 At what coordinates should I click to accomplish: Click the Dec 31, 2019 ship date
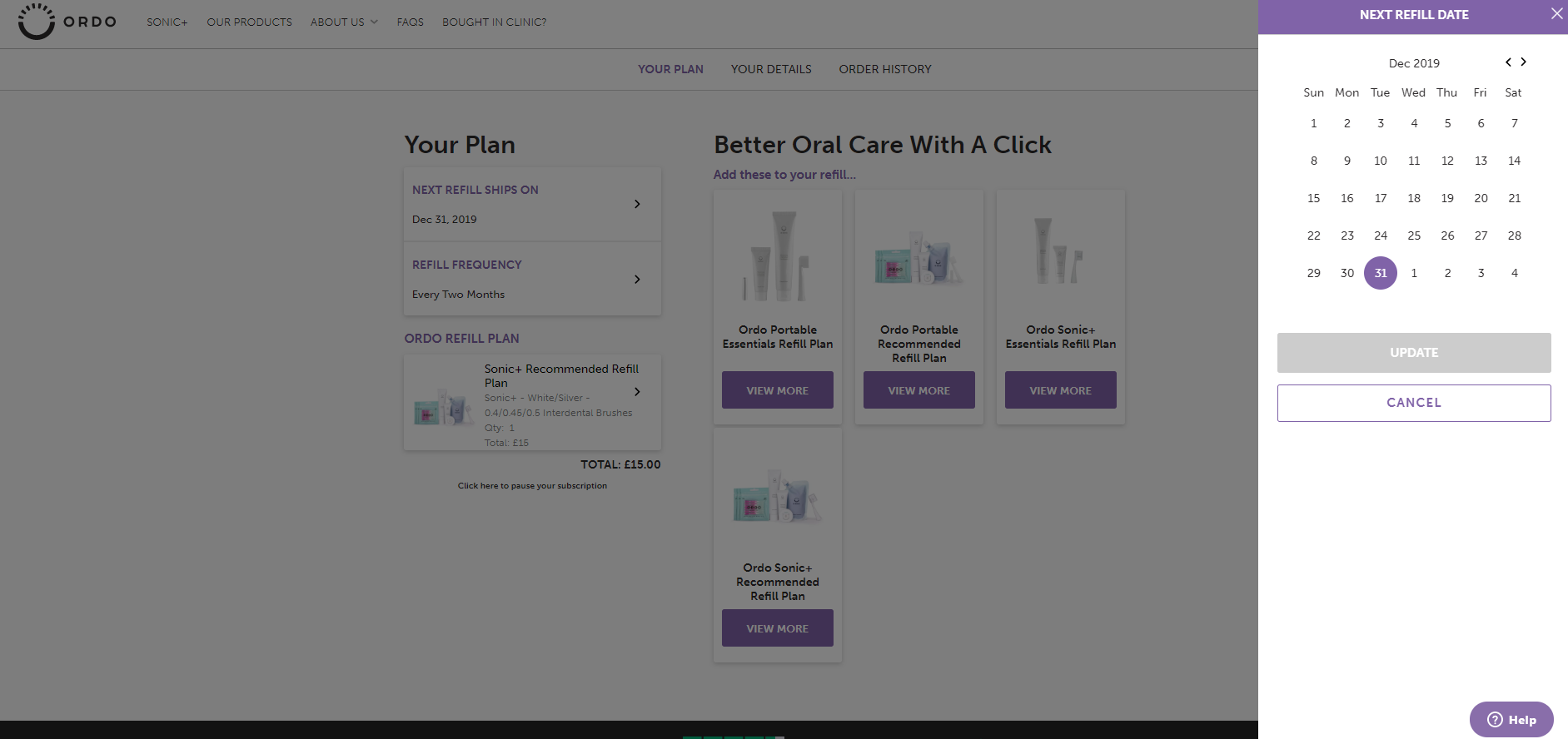click(x=445, y=220)
